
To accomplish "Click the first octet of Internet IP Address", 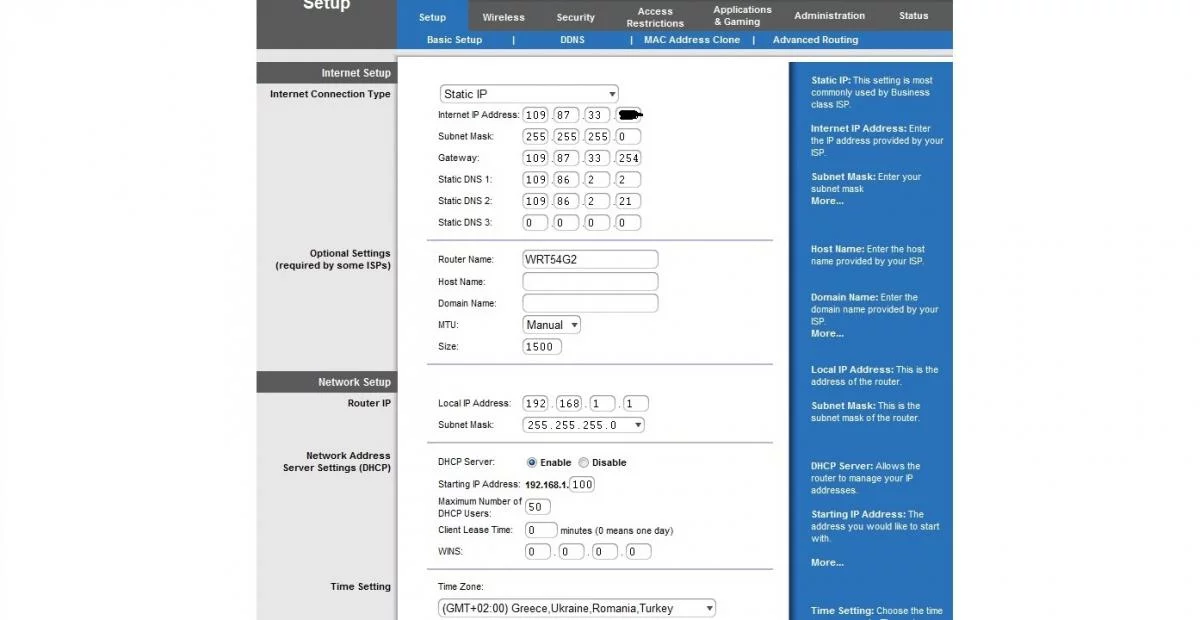I will click(536, 115).
